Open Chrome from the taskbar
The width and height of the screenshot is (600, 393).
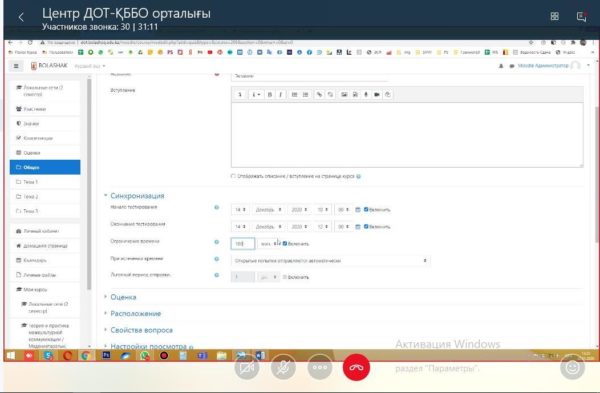click(x=86, y=355)
